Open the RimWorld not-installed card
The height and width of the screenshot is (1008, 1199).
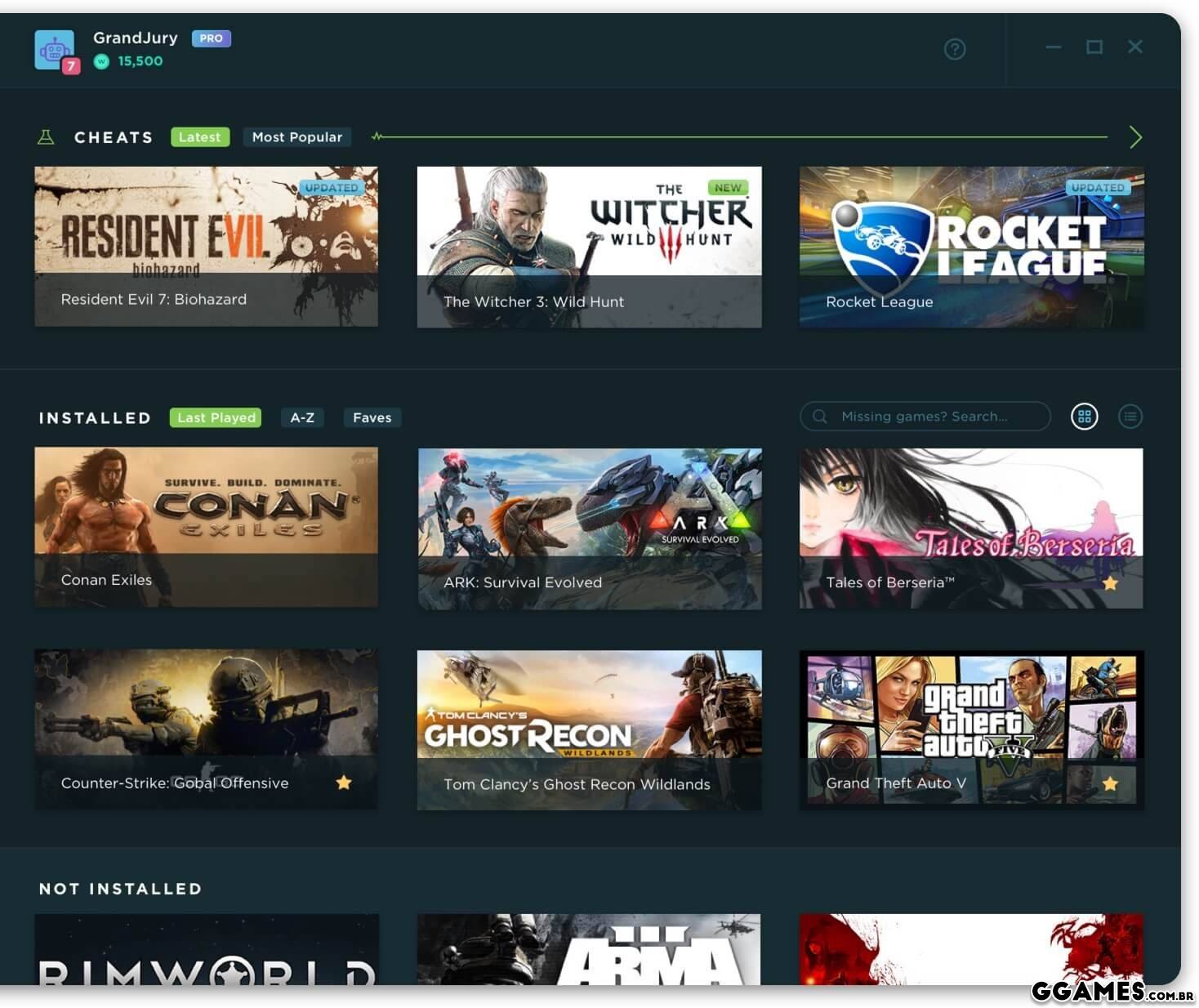207,949
